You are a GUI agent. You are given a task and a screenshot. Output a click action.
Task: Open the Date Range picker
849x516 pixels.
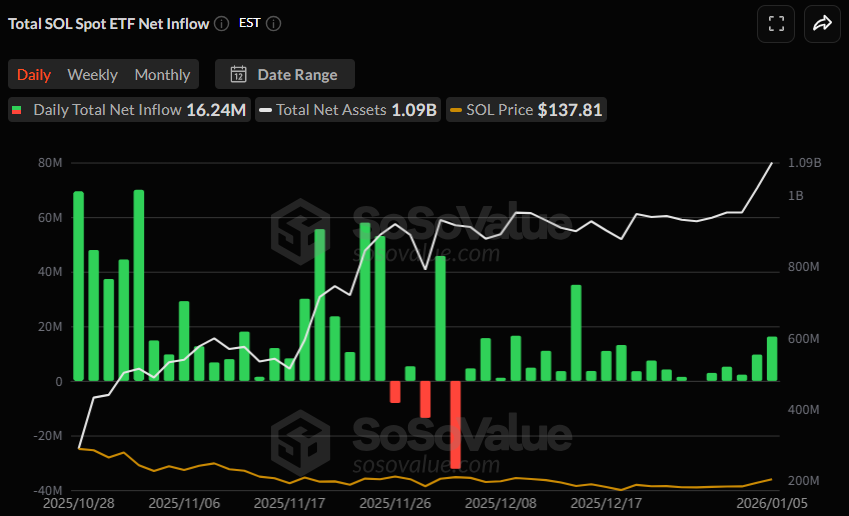click(x=285, y=74)
